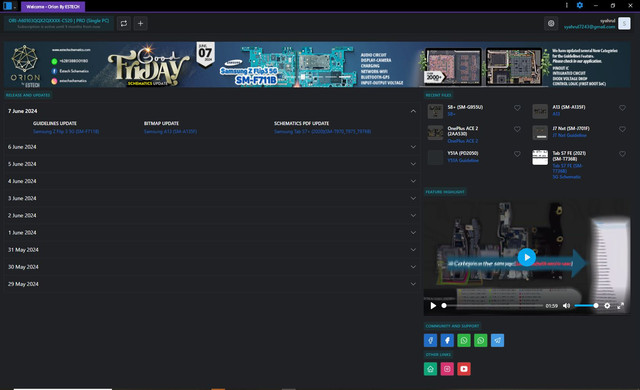
Task: Click the Good Friday promotional banner
Action: (317, 64)
